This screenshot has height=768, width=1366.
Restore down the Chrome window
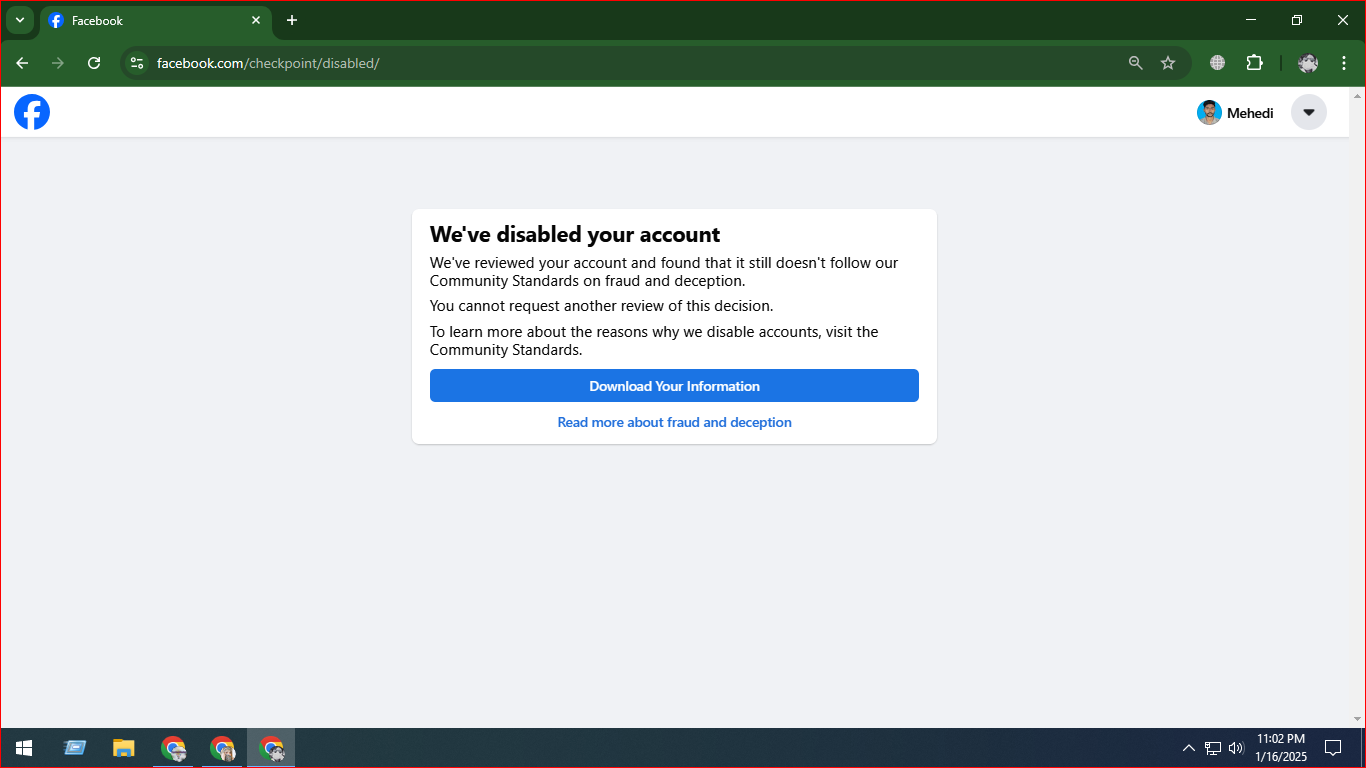point(1297,20)
